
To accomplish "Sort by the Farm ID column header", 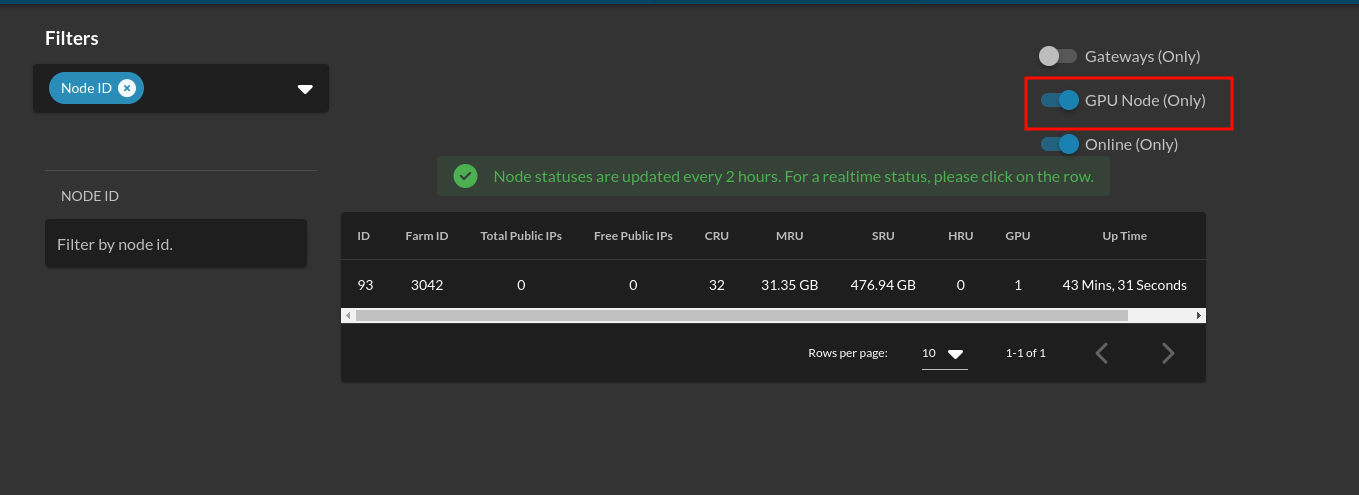I will point(426,236).
